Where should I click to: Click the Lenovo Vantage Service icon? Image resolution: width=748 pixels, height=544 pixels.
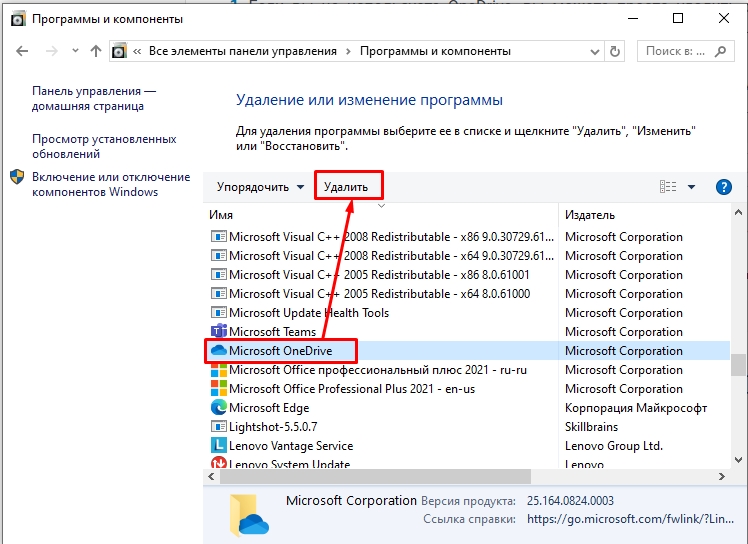[x=219, y=446]
